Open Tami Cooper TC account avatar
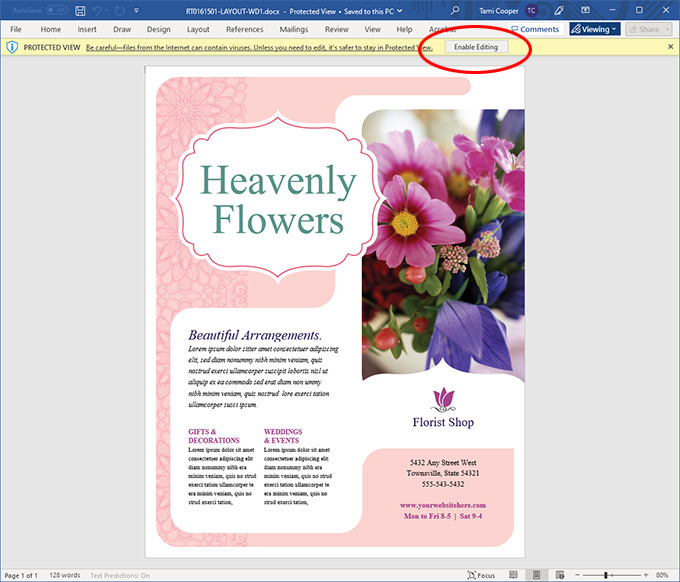The image size is (680, 582). [x=532, y=11]
